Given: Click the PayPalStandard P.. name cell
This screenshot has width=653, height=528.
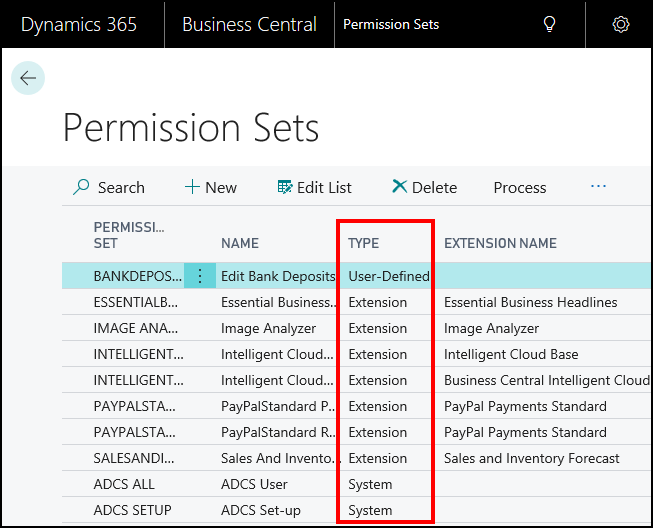Looking at the screenshot, I should (278, 406).
